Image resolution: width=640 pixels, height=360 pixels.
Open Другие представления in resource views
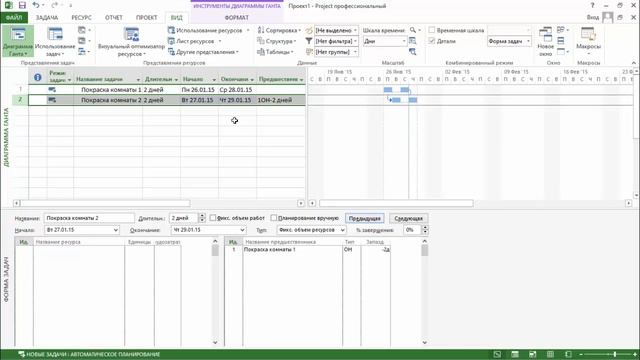(203, 52)
